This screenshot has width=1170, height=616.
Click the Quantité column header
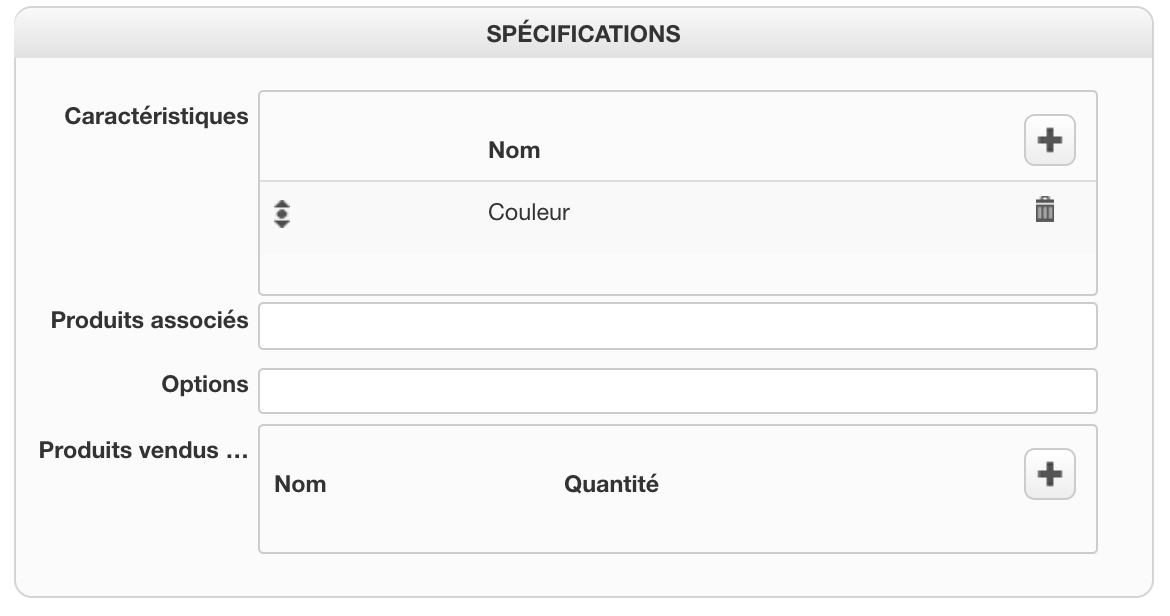click(x=611, y=484)
